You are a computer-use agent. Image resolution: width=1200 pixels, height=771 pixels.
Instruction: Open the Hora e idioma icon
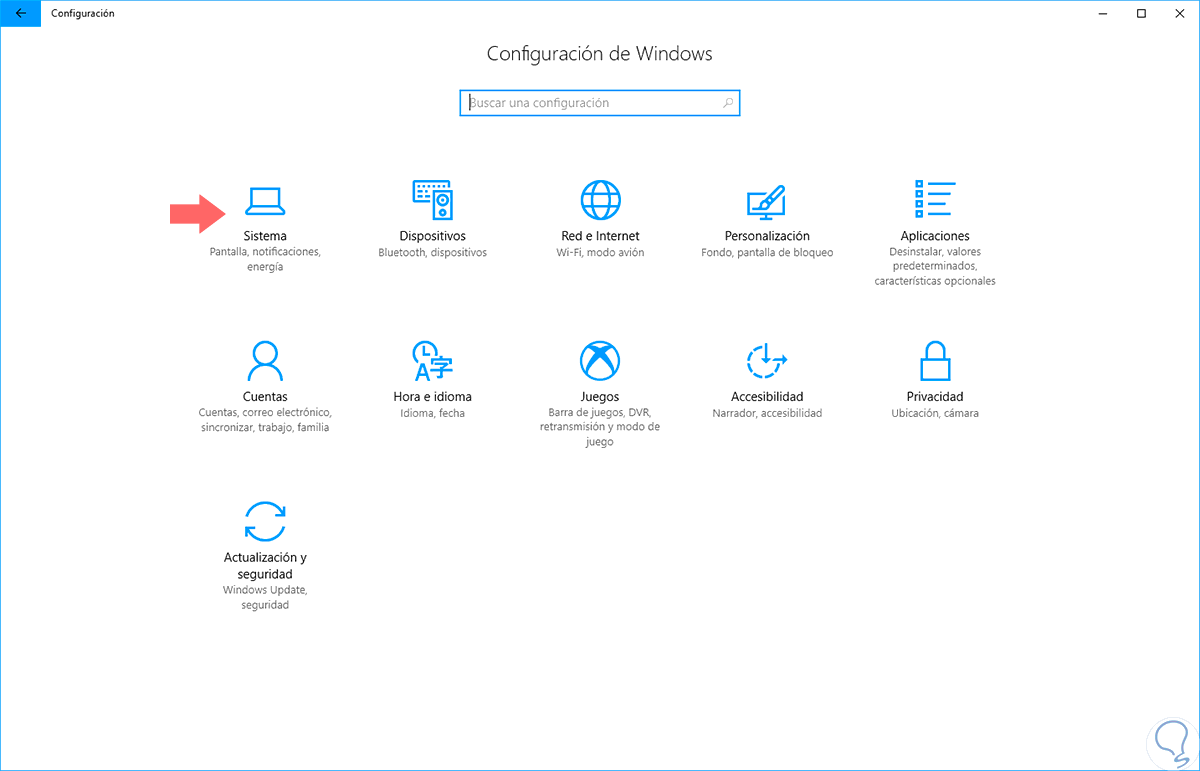click(432, 361)
